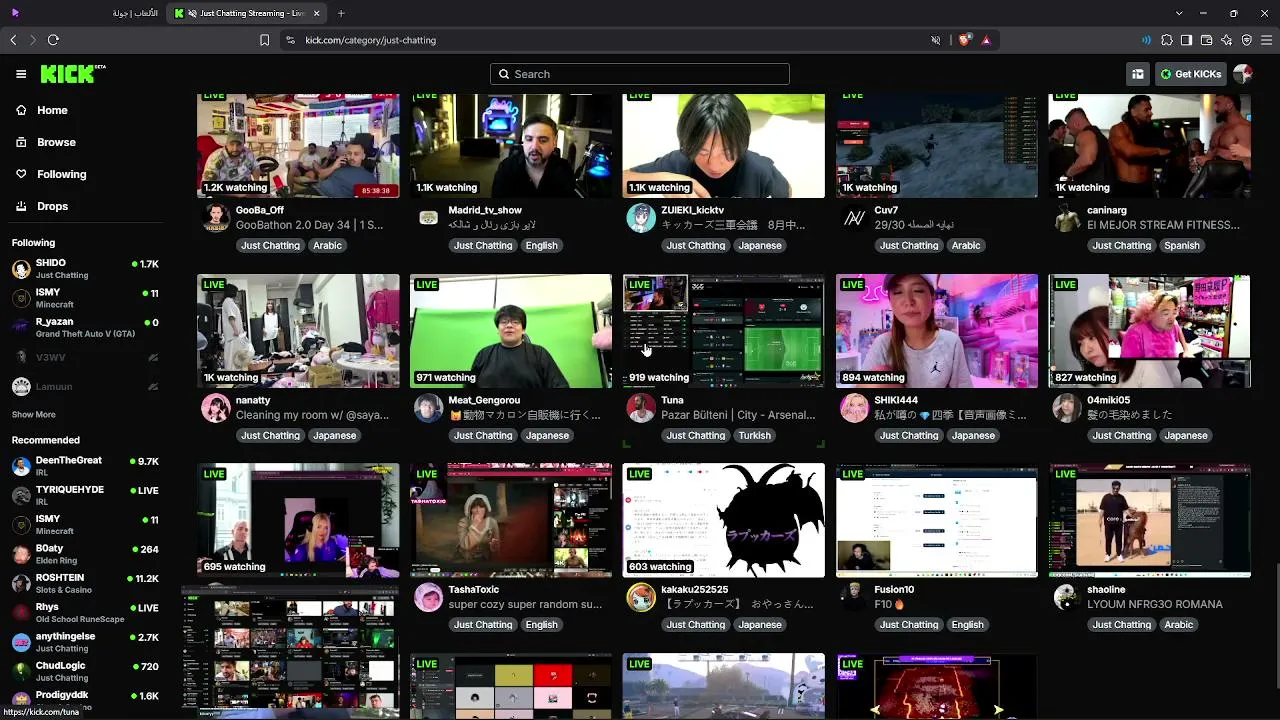Click the Fusion10 channel name
This screenshot has height=720, width=1280.
click(894, 589)
